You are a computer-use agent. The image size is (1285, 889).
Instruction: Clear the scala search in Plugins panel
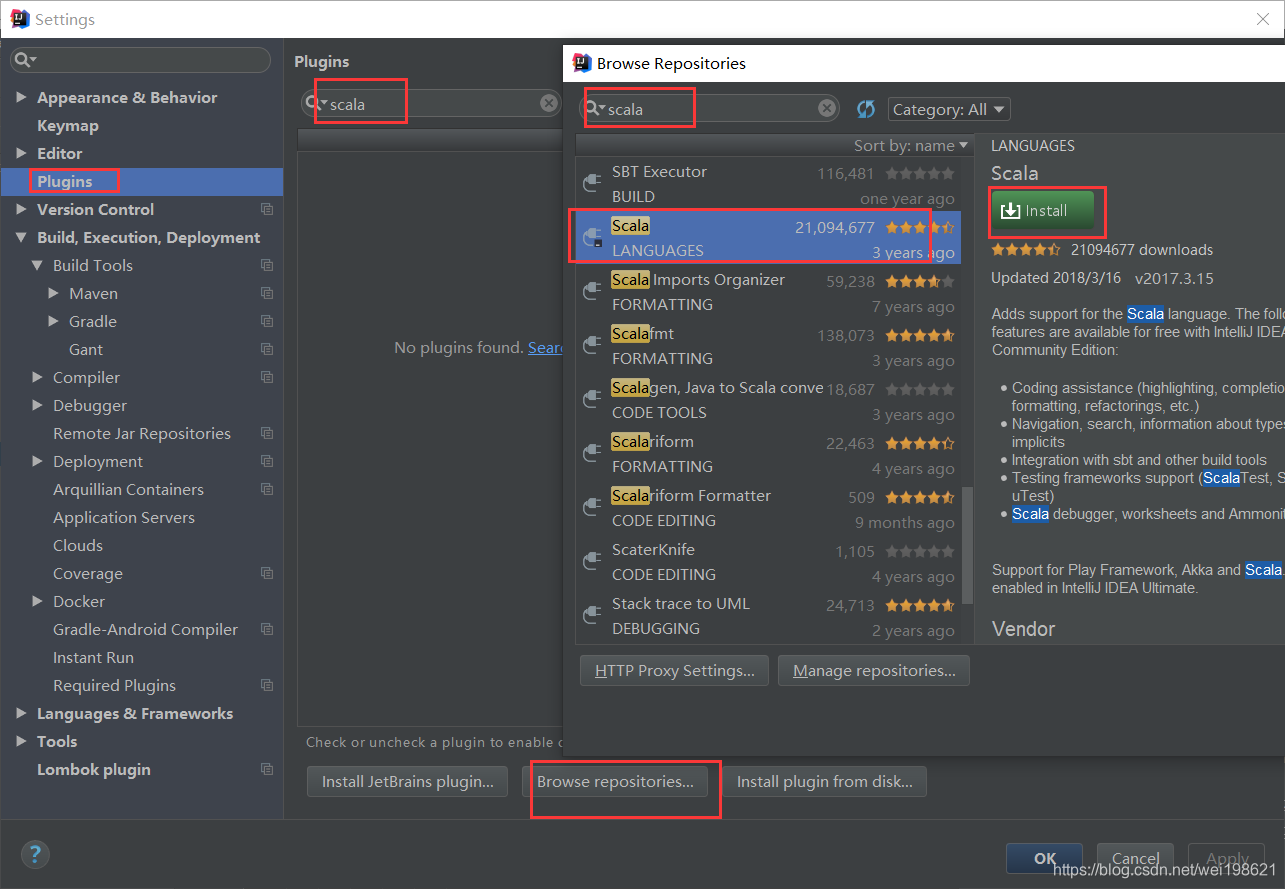(549, 103)
